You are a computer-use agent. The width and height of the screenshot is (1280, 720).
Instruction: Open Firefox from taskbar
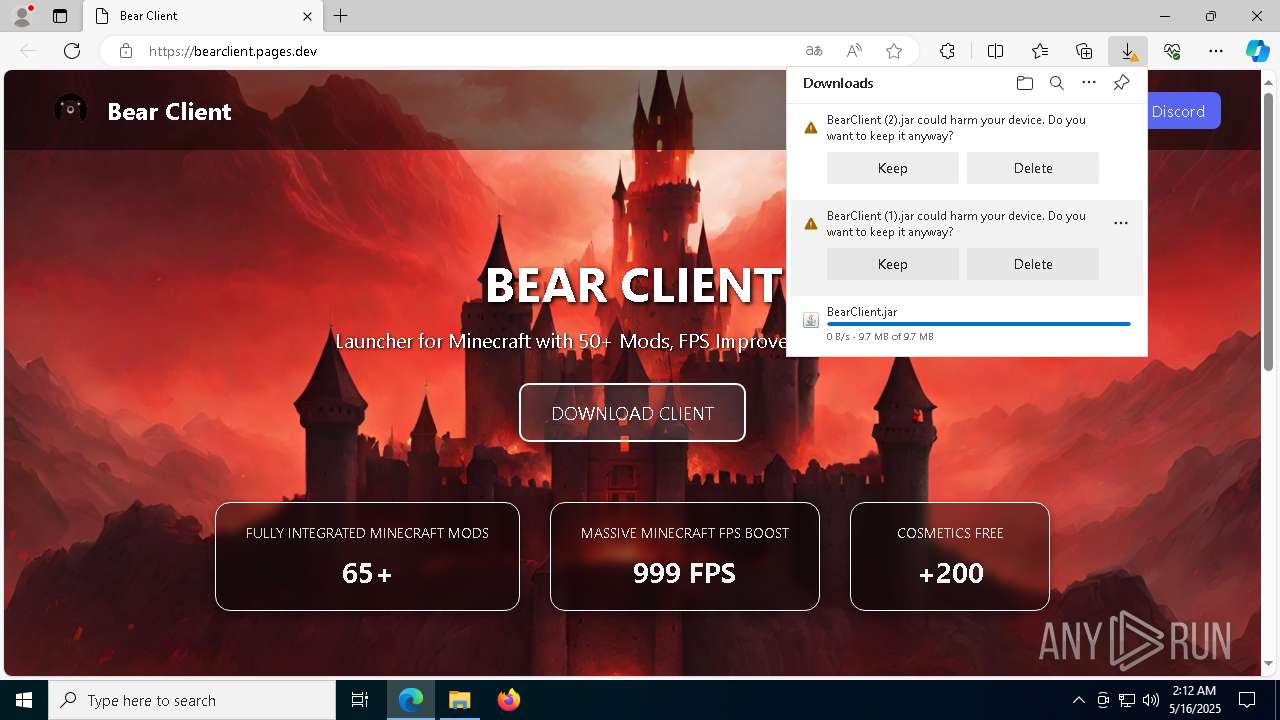pyautogui.click(x=509, y=700)
